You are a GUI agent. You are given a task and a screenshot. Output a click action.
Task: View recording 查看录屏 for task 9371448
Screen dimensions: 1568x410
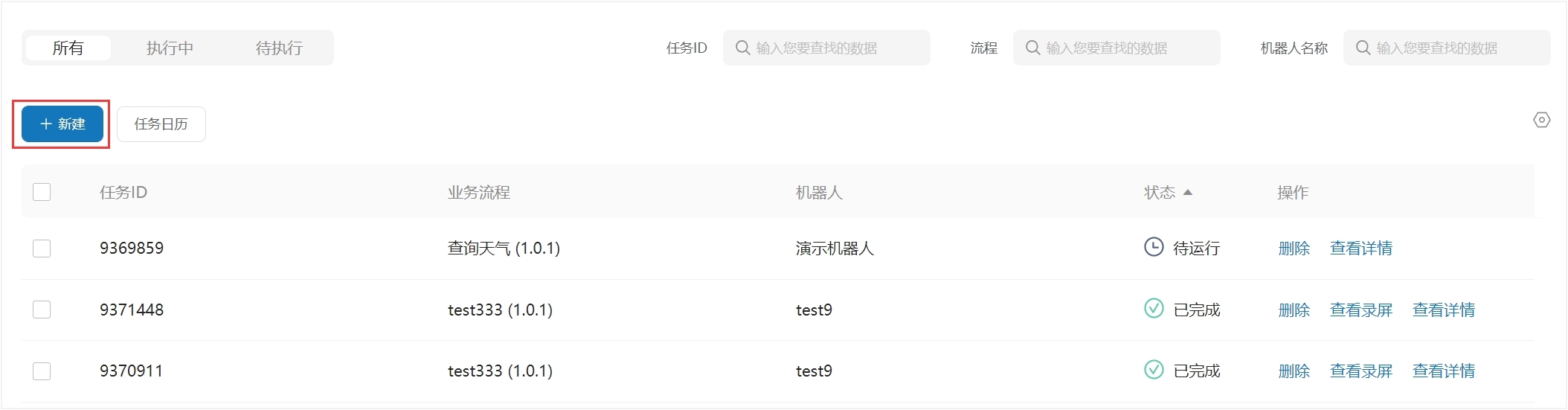tap(1361, 310)
